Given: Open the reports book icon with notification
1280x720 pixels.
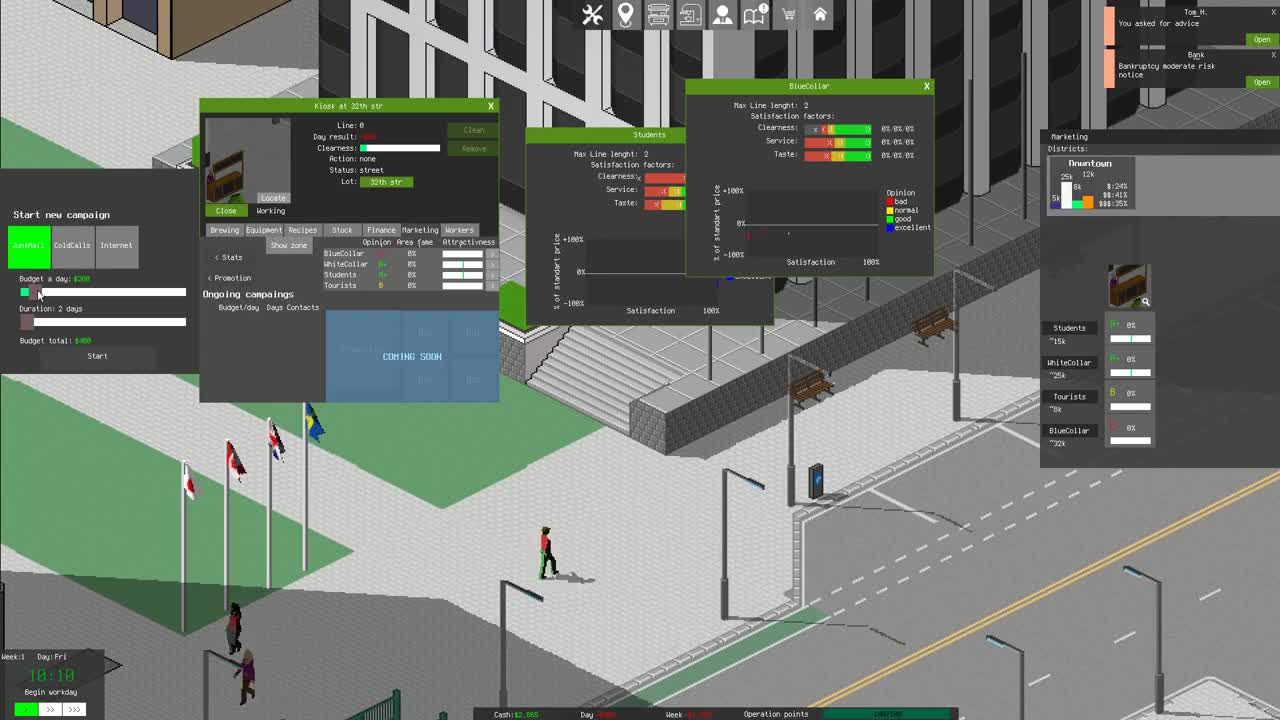Looking at the screenshot, I should [x=755, y=14].
